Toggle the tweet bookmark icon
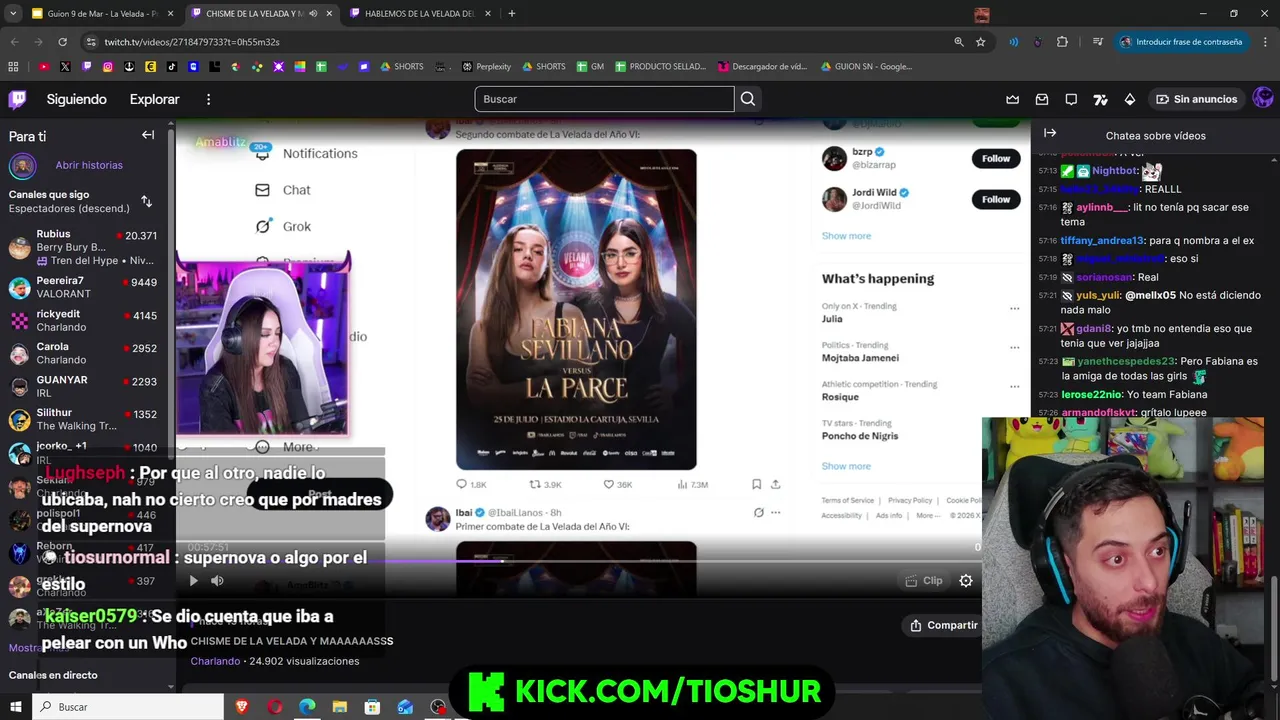Viewport: 1280px width, 720px height. [x=756, y=484]
